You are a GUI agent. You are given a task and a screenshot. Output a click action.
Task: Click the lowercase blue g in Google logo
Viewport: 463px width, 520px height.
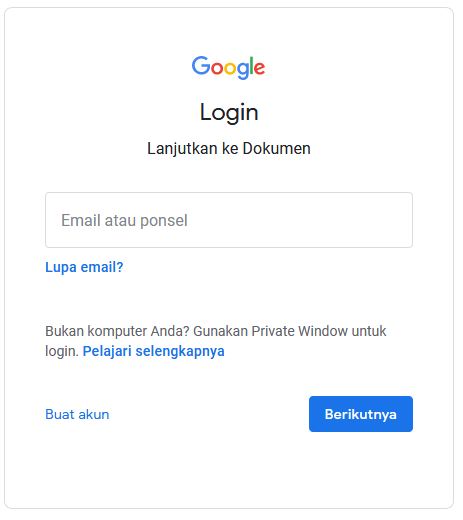pyautogui.click(x=243, y=70)
